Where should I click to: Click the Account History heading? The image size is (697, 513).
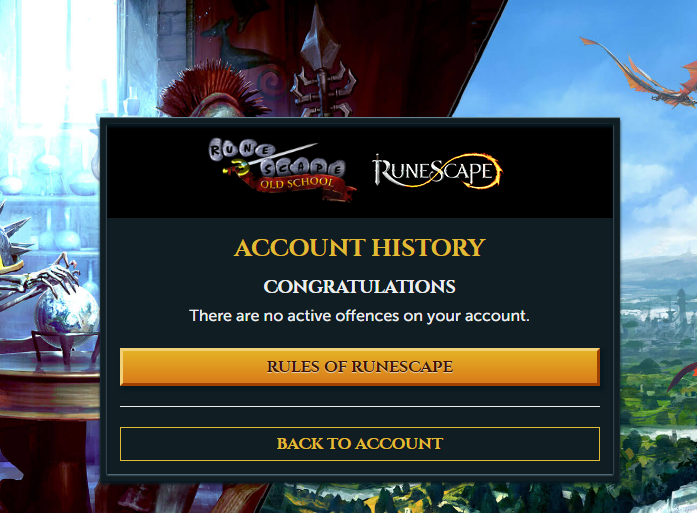tap(360, 248)
